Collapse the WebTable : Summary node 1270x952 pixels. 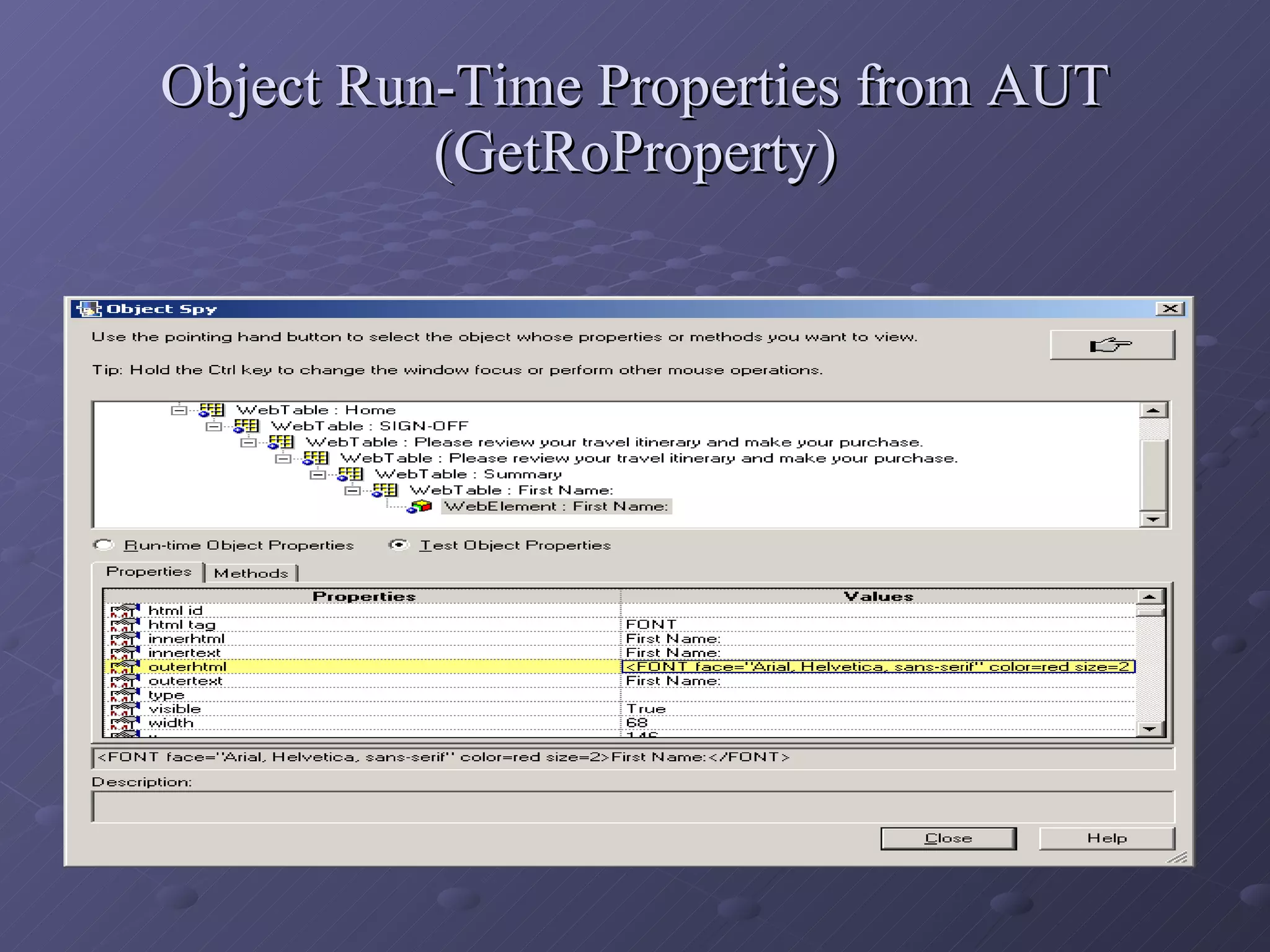pyautogui.click(x=317, y=475)
